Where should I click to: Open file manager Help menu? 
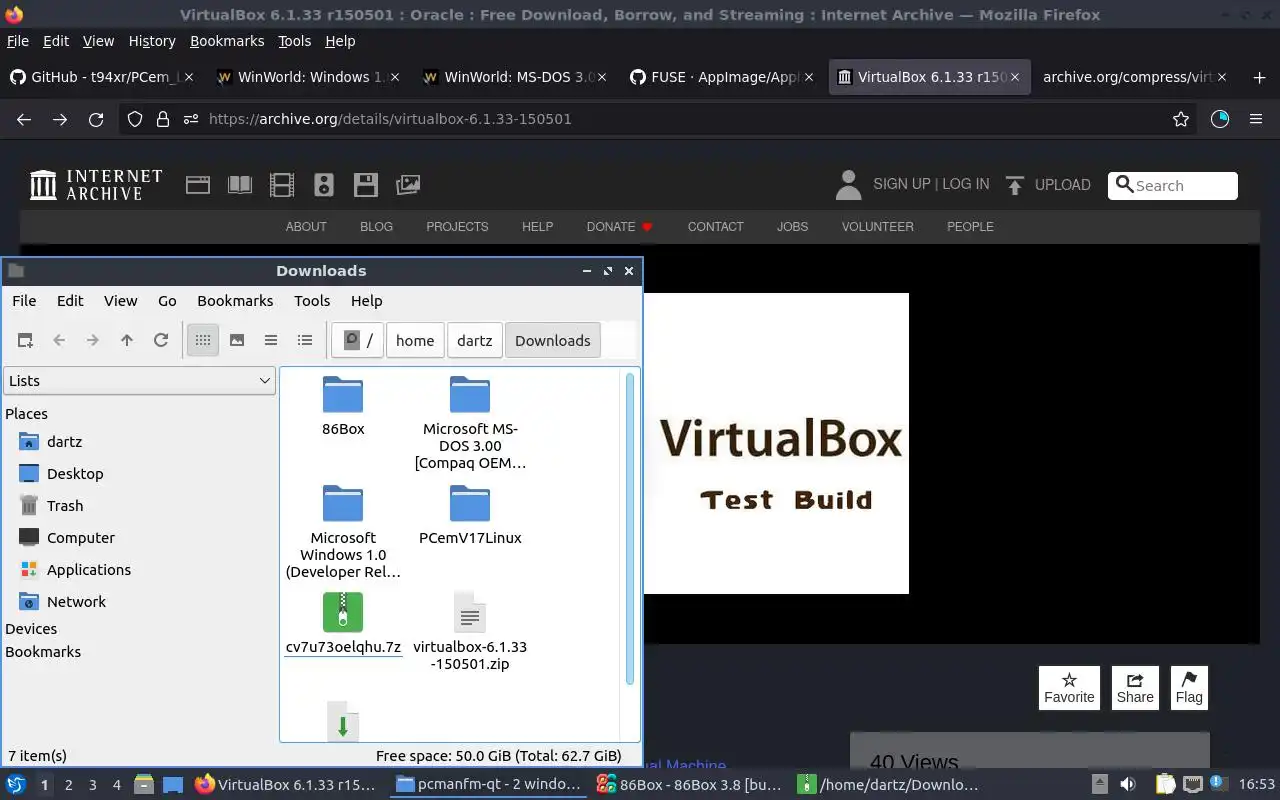(x=366, y=300)
